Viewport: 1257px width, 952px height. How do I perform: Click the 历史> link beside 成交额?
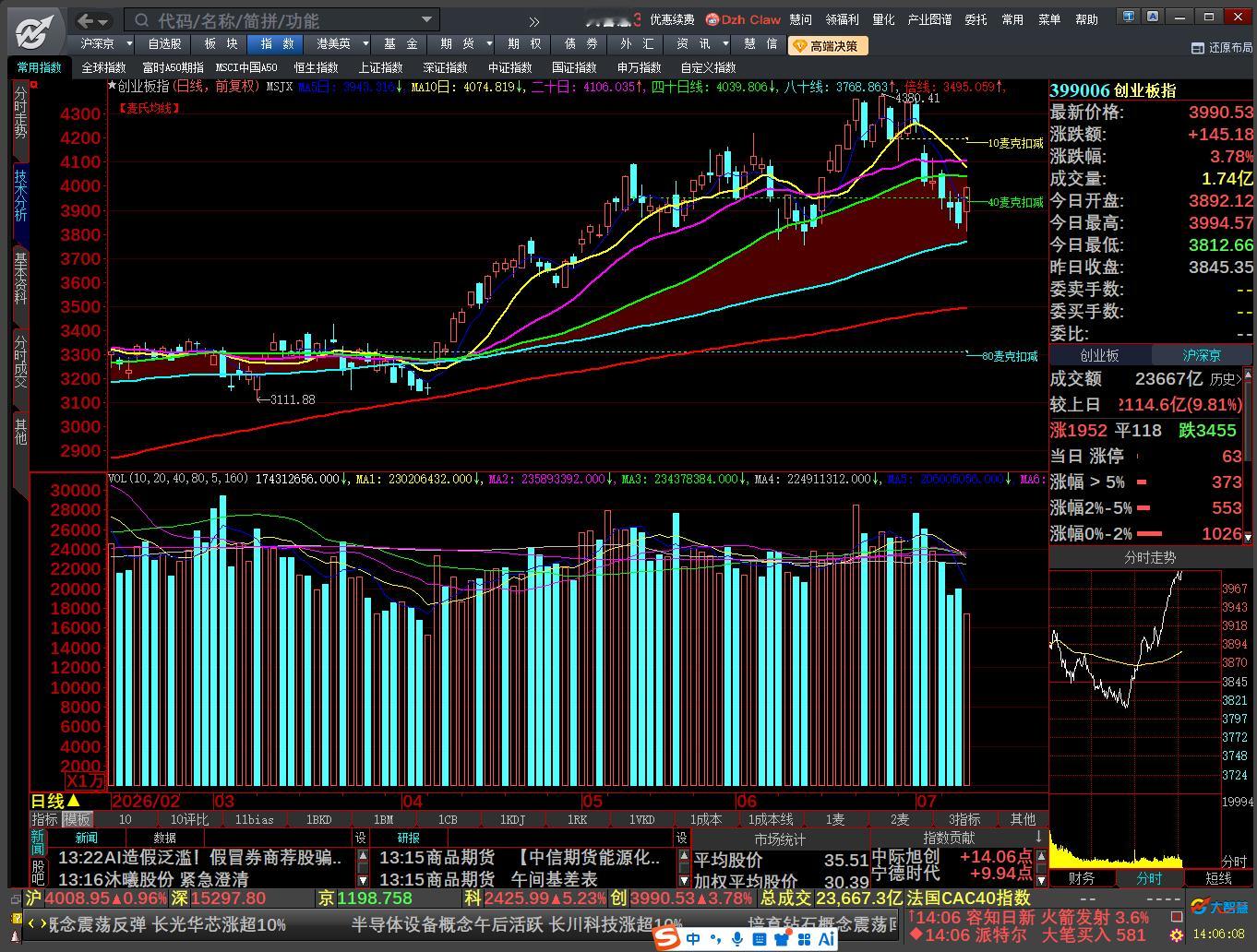(x=1225, y=379)
